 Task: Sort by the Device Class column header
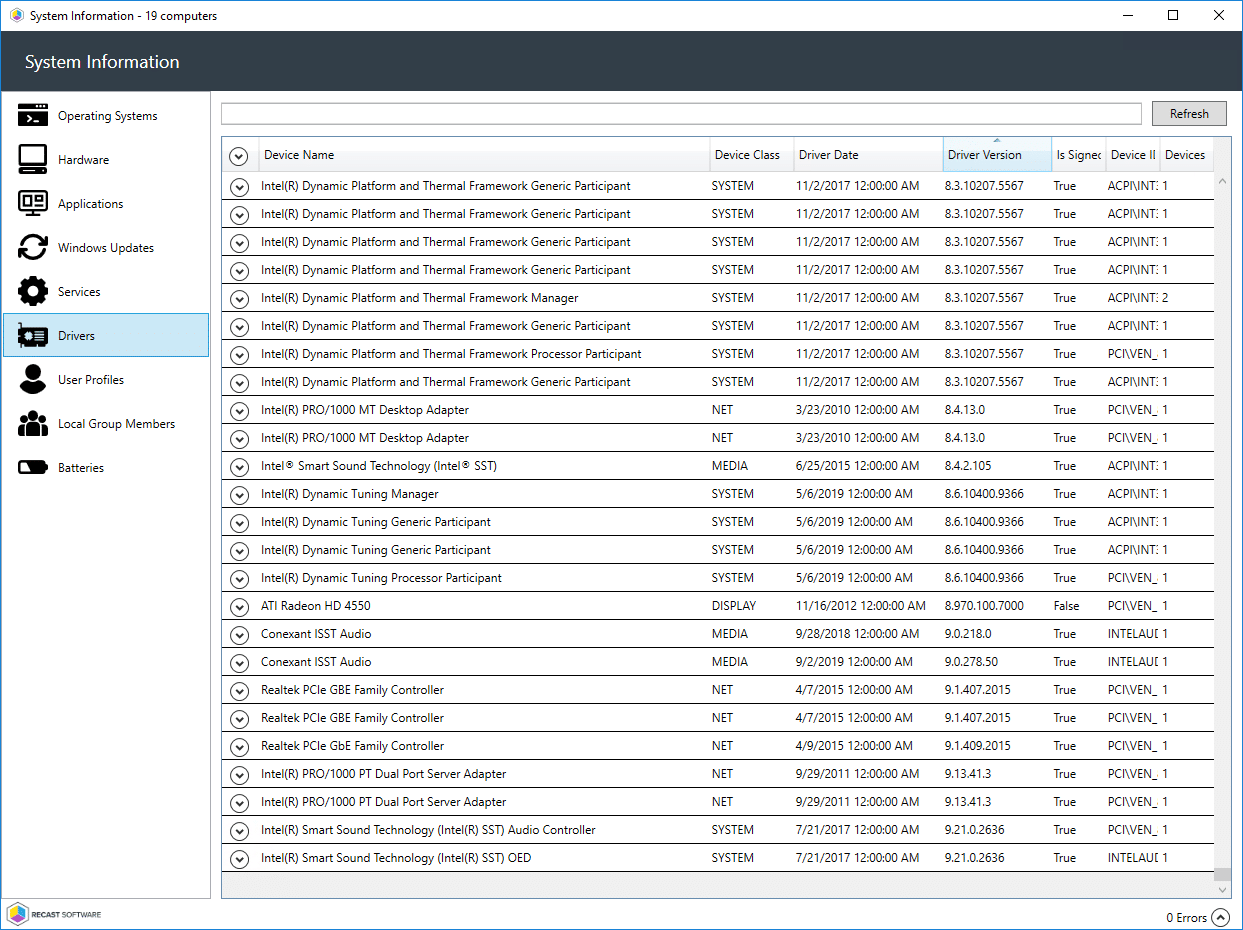(x=752, y=155)
